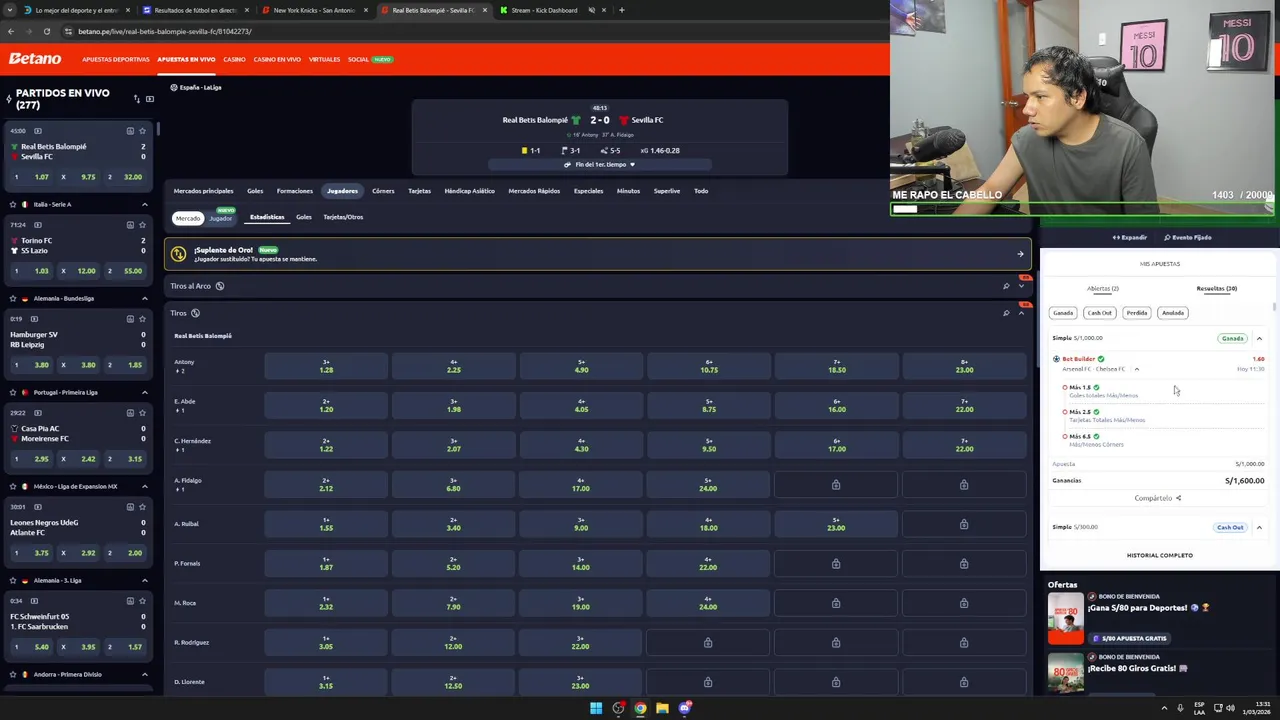This screenshot has height=720, width=1280.
Task: Open ¡Gana S/80 para Deportes! offer thumbnail
Action: (x=1066, y=617)
